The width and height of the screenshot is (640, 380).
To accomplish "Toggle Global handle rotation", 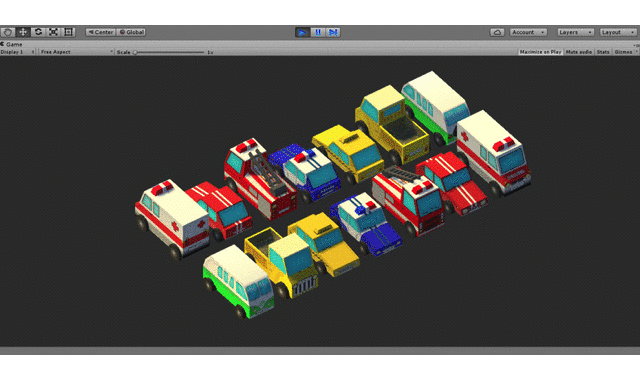I will coord(131,32).
